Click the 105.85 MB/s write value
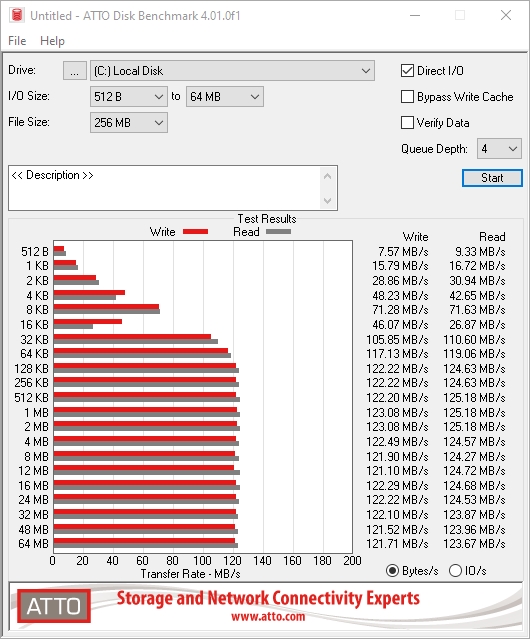The height and width of the screenshot is (639, 530). pos(397,339)
